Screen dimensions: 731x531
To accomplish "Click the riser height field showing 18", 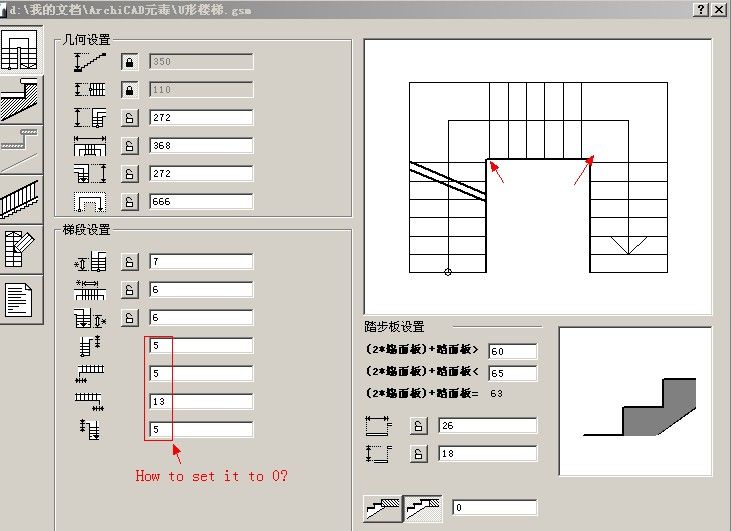I will (488, 454).
